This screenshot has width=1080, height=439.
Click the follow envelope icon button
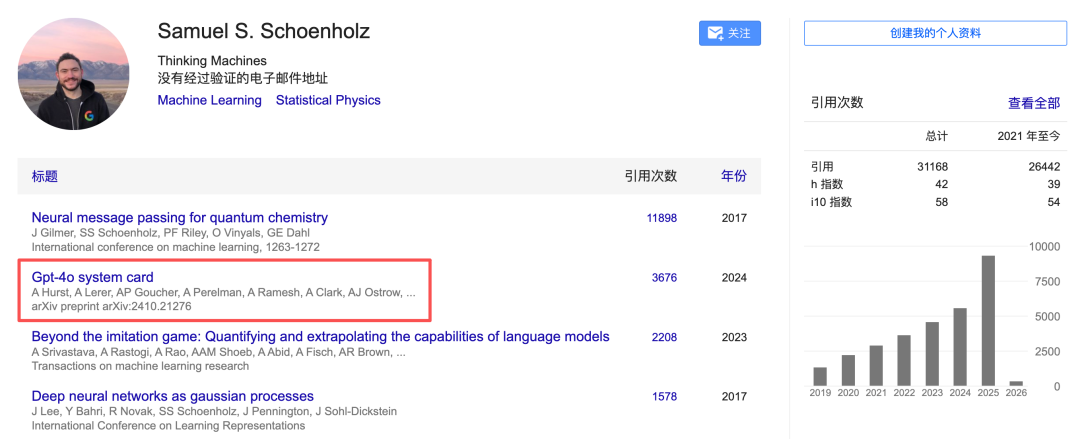729,33
